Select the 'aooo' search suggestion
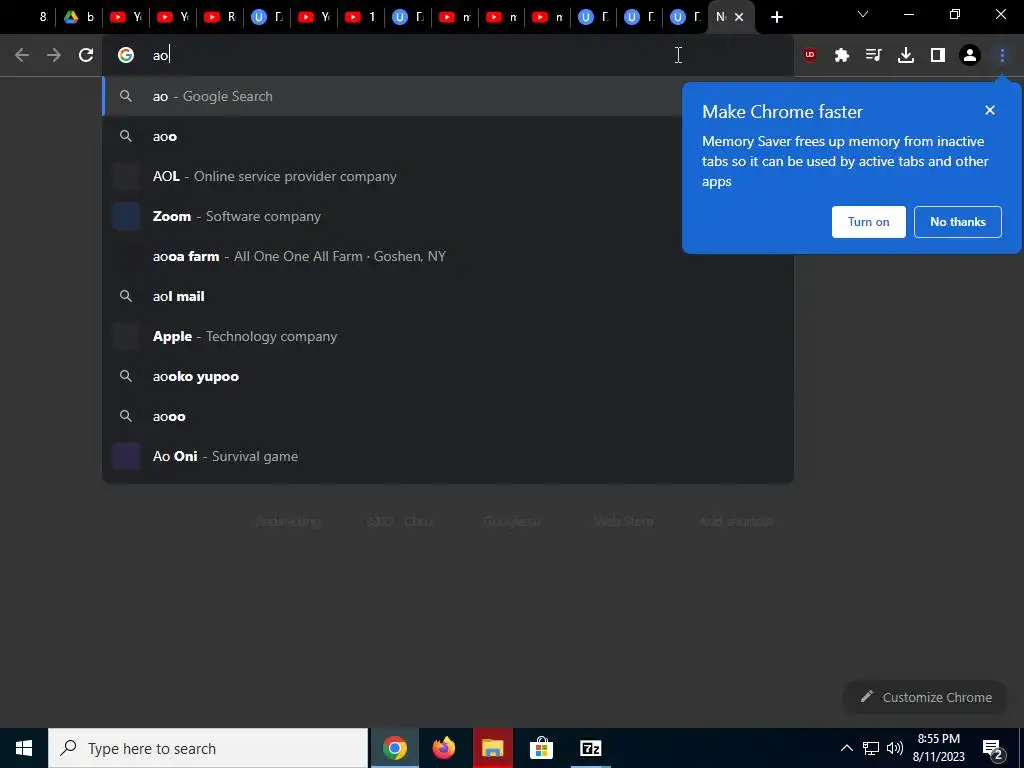Image resolution: width=1024 pixels, height=768 pixels. 448,417
